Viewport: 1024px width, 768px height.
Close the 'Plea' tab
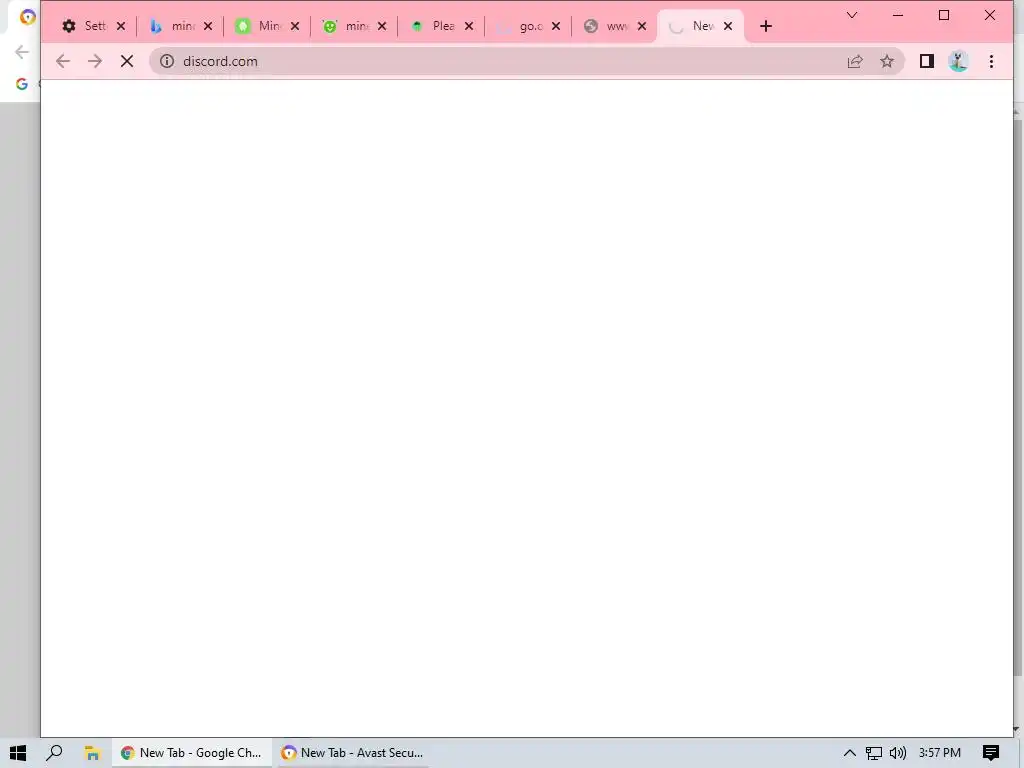469,26
